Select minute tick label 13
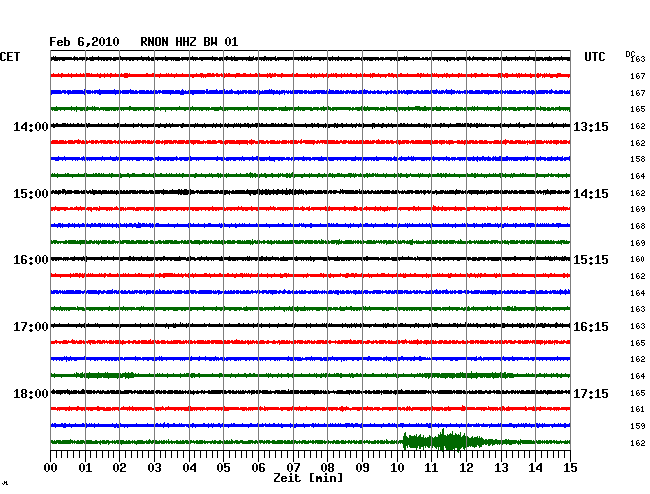This screenshot has height=494, width=650. click(x=501, y=468)
